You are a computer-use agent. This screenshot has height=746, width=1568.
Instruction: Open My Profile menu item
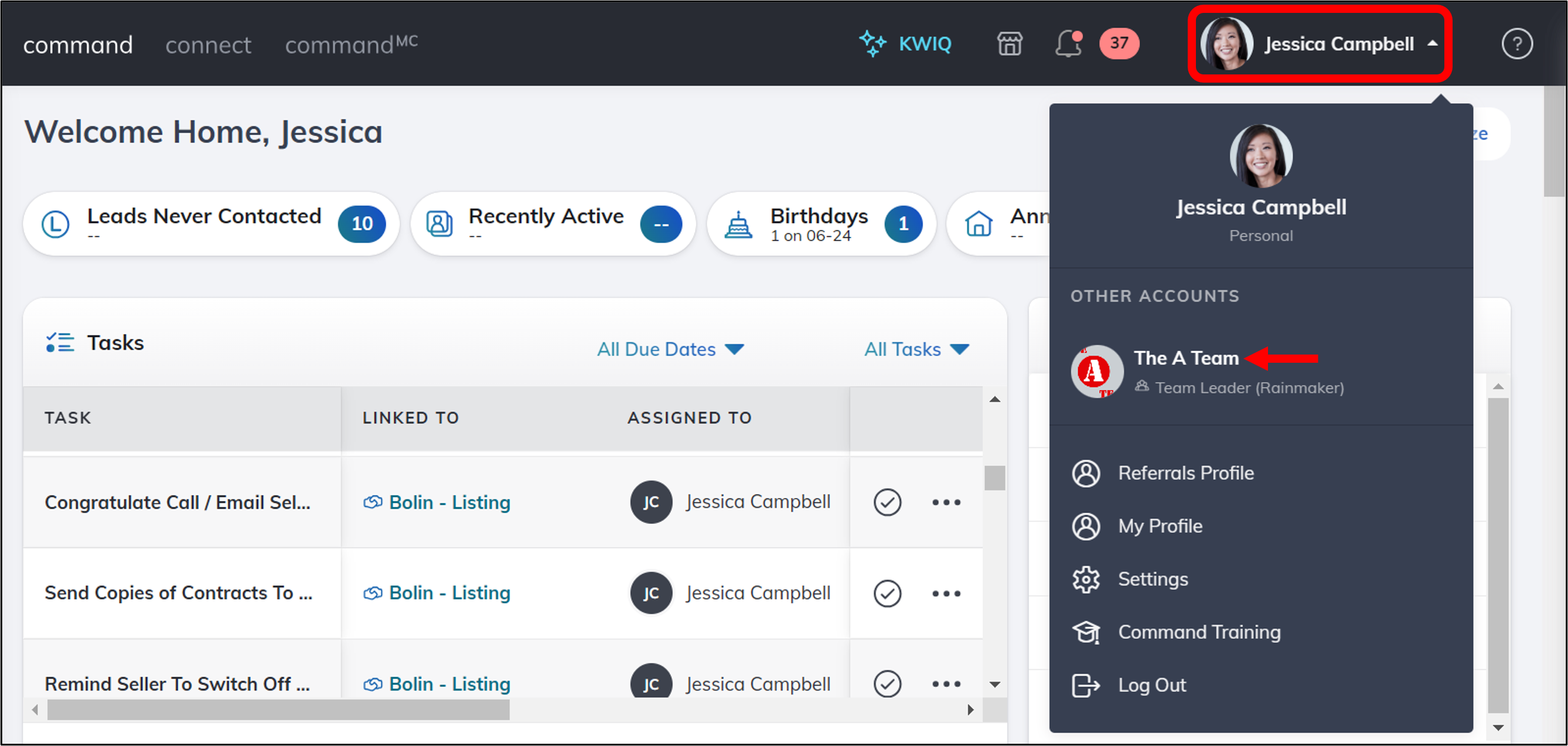click(1160, 526)
